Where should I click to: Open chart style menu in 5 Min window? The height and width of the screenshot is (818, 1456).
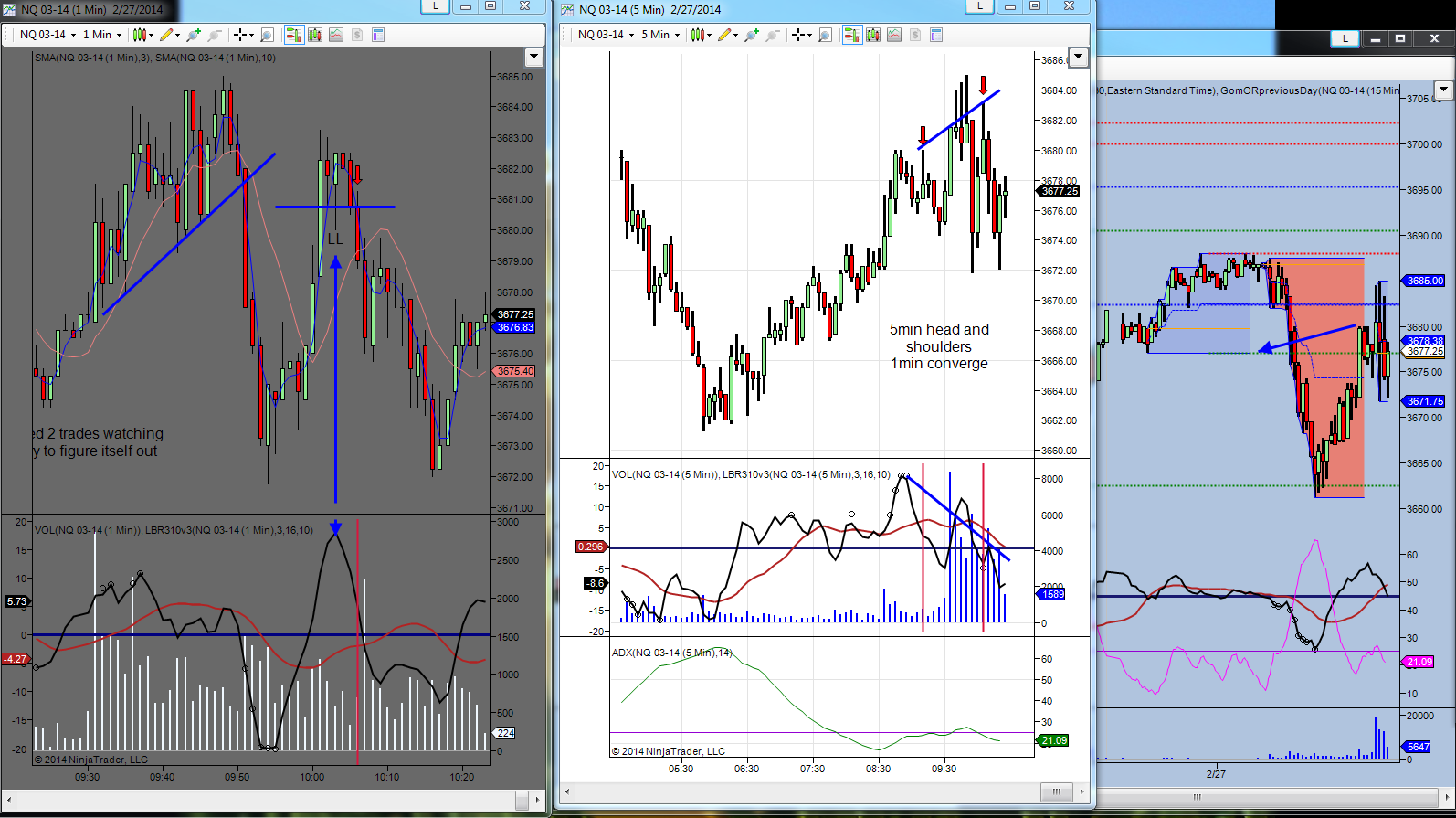click(700, 35)
